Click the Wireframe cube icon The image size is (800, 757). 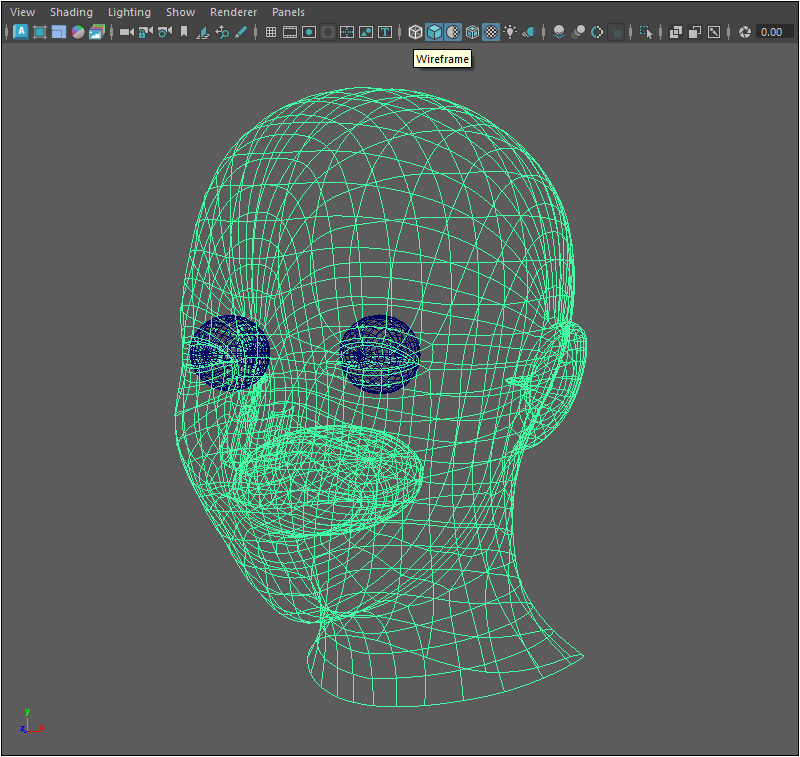[415, 32]
